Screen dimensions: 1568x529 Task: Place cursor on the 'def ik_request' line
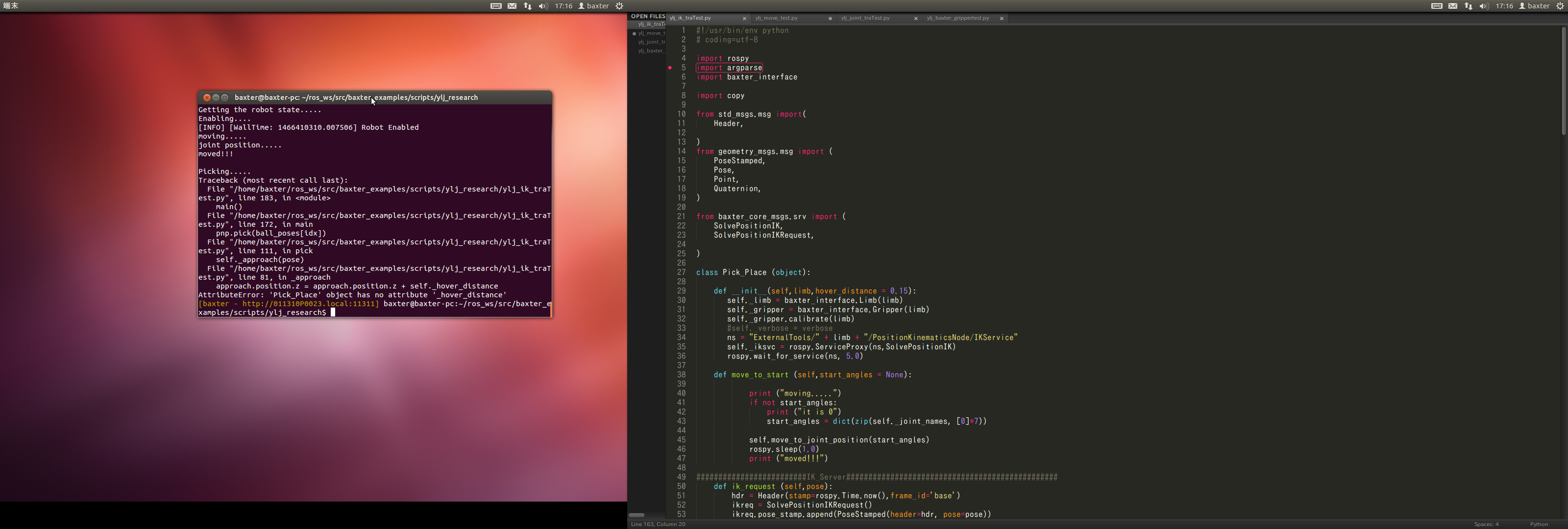click(773, 486)
